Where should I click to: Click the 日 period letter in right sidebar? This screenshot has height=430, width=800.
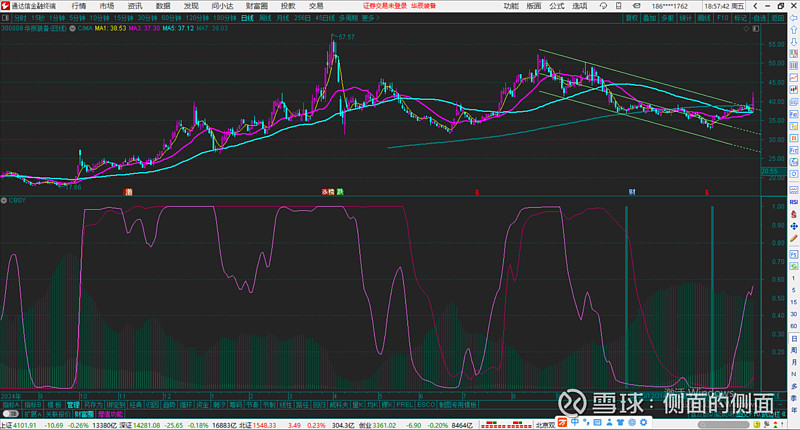pos(794,339)
